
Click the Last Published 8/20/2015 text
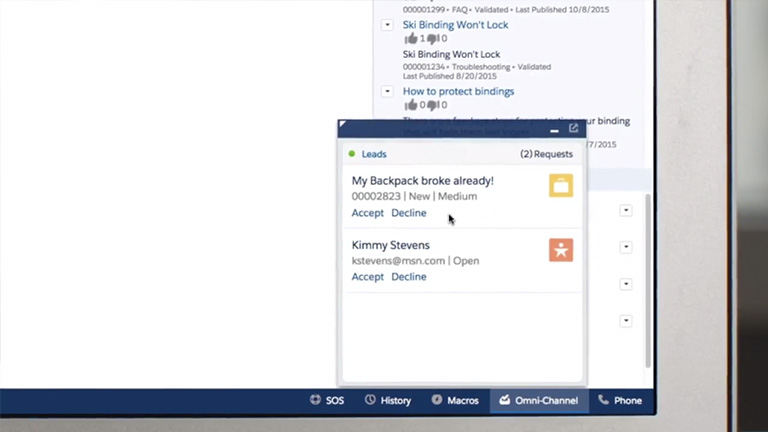click(x=450, y=76)
